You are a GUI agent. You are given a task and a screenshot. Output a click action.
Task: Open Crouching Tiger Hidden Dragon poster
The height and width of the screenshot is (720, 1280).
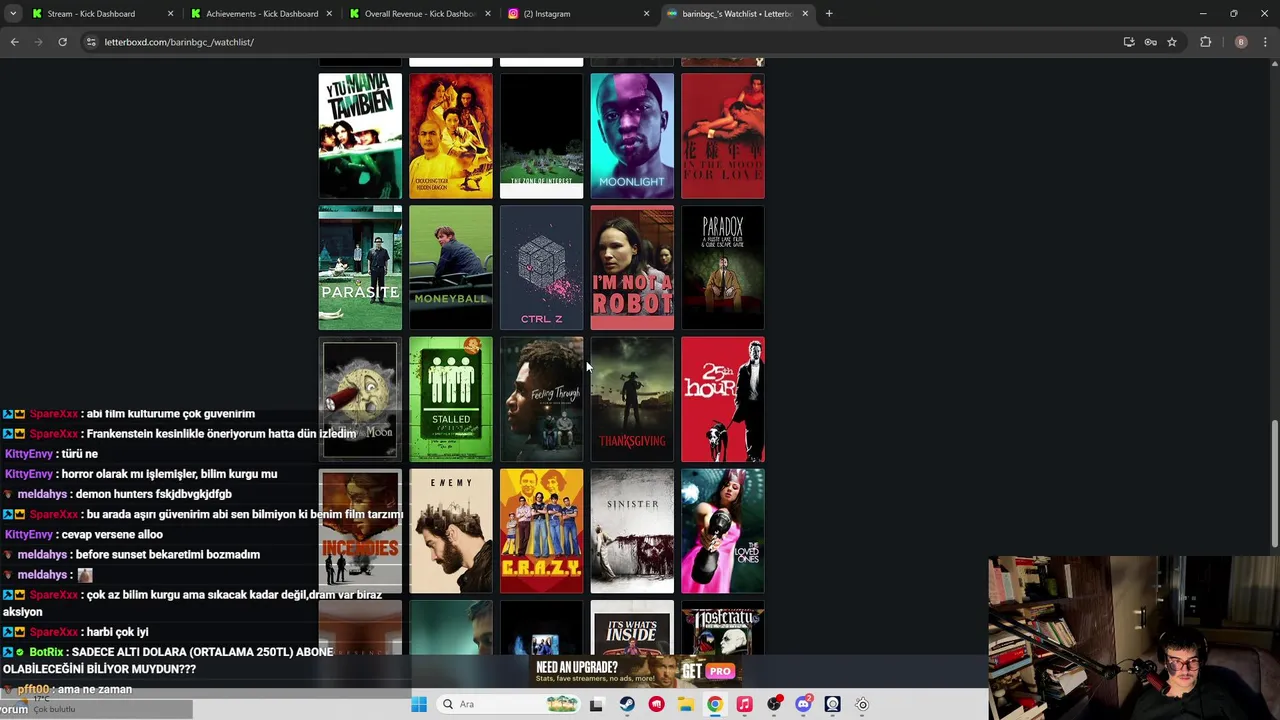[x=451, y=136]
